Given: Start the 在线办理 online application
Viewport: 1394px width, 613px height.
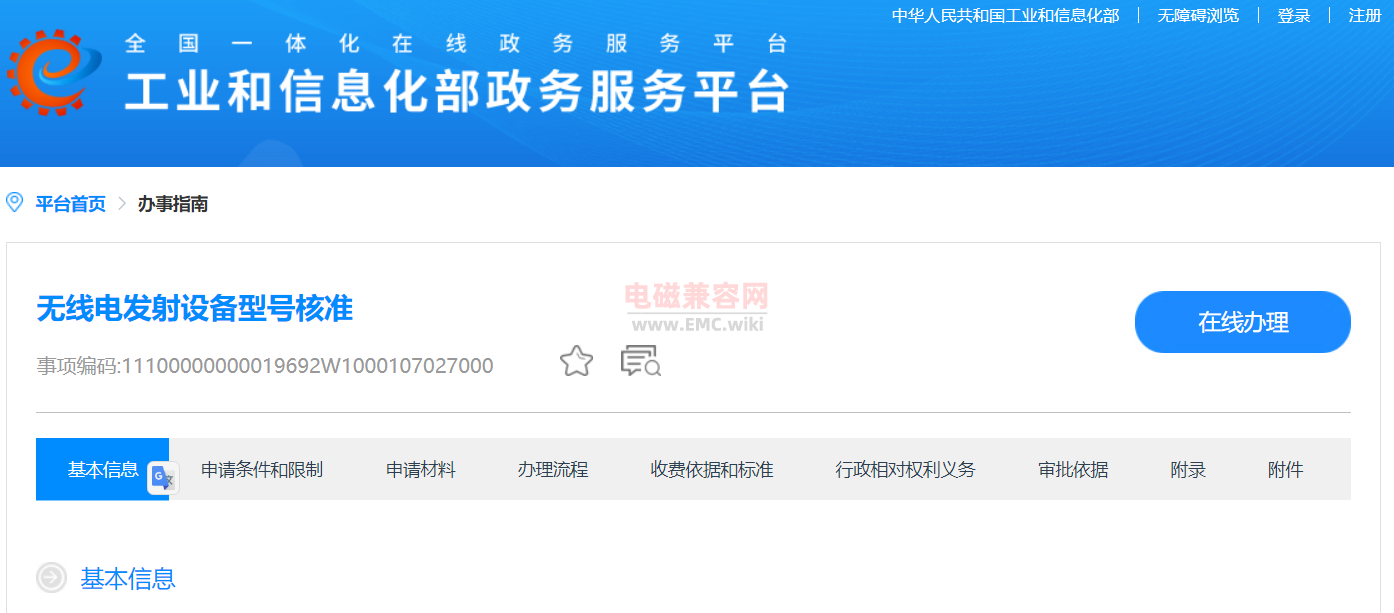Looking at the screenshot, I should click(1243, 322).
